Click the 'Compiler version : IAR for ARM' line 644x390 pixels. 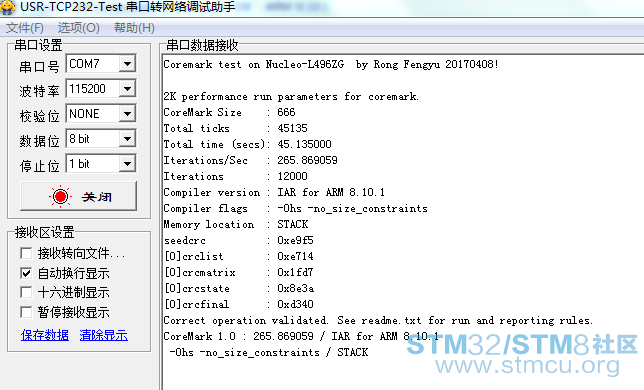point(274,192)
